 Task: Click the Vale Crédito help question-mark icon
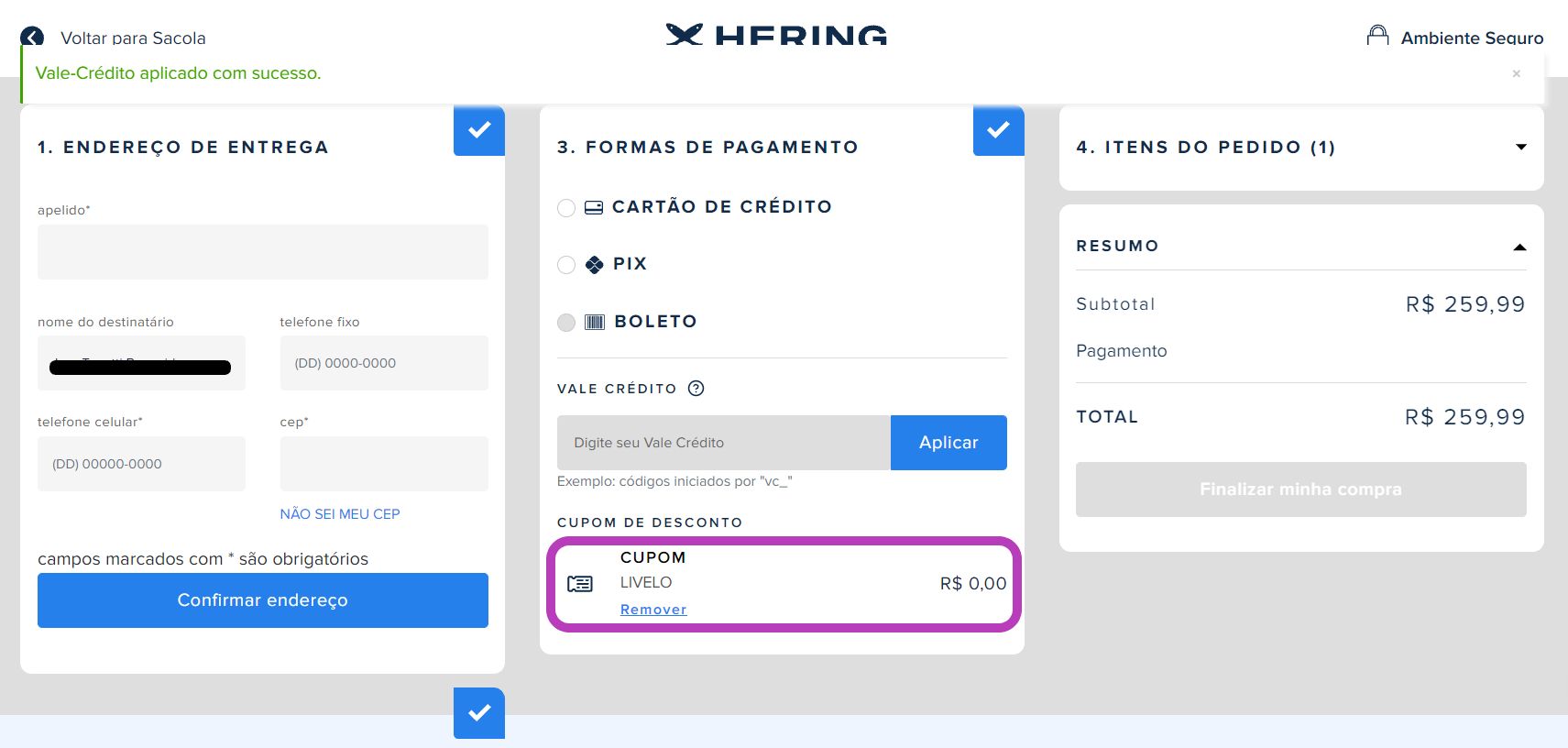coord(696,388)
